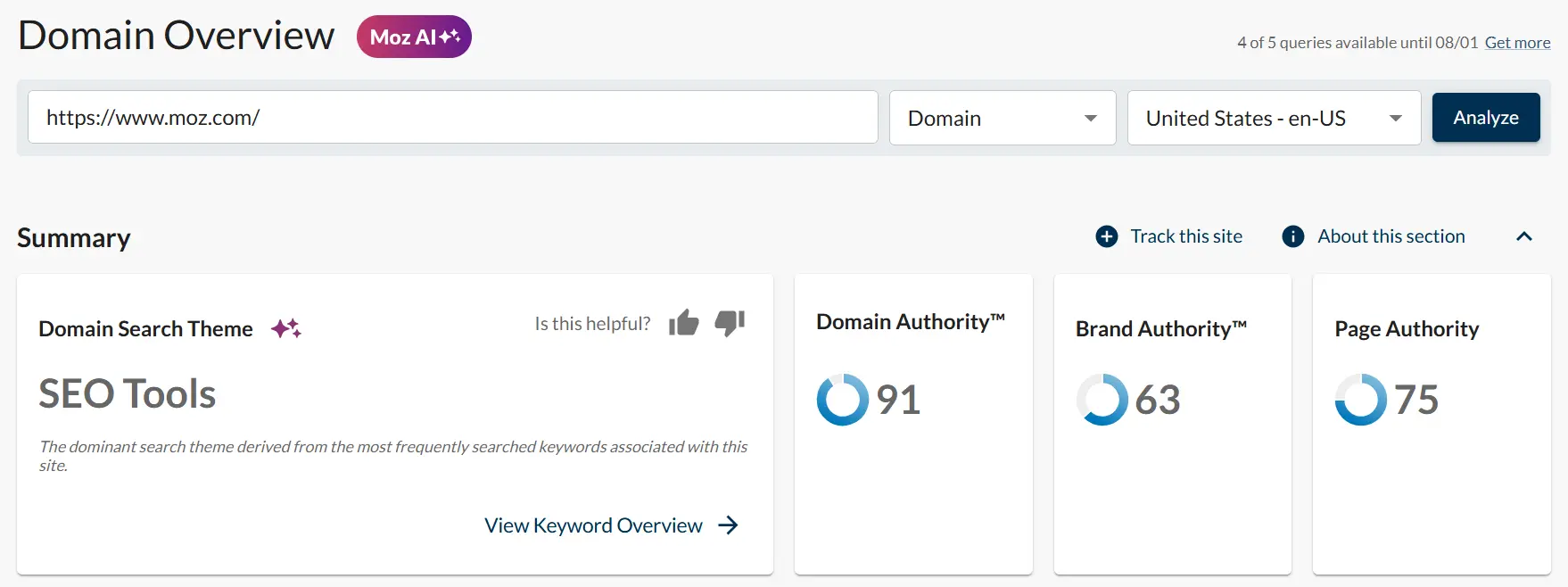This screenshot has height=587, width=1568.
Task: Click the Brand Authority donut chart
Action: coord(1102,400)
